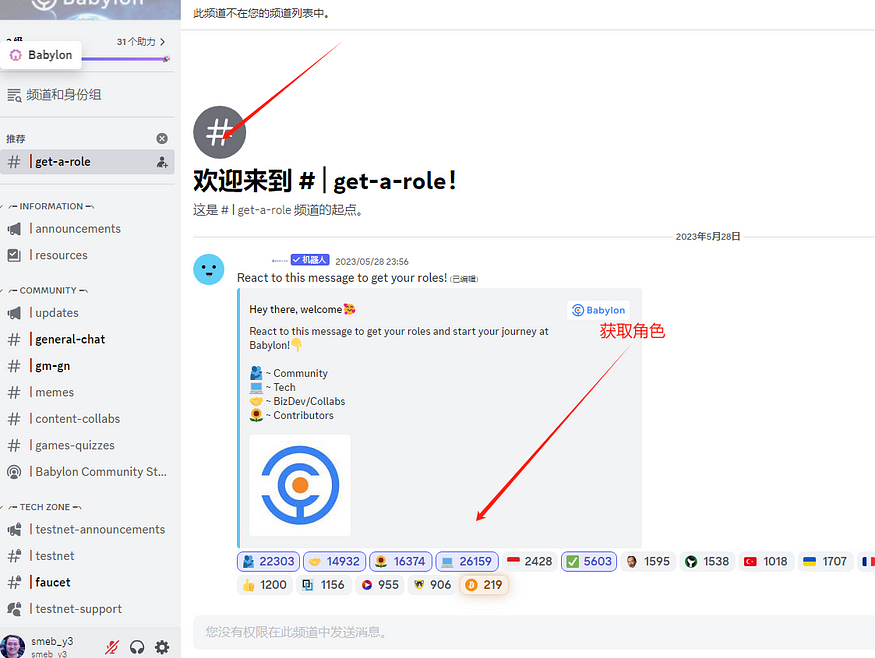Click the Babylon badge in the embed
The image size is (875, 658).
point(598,310)
